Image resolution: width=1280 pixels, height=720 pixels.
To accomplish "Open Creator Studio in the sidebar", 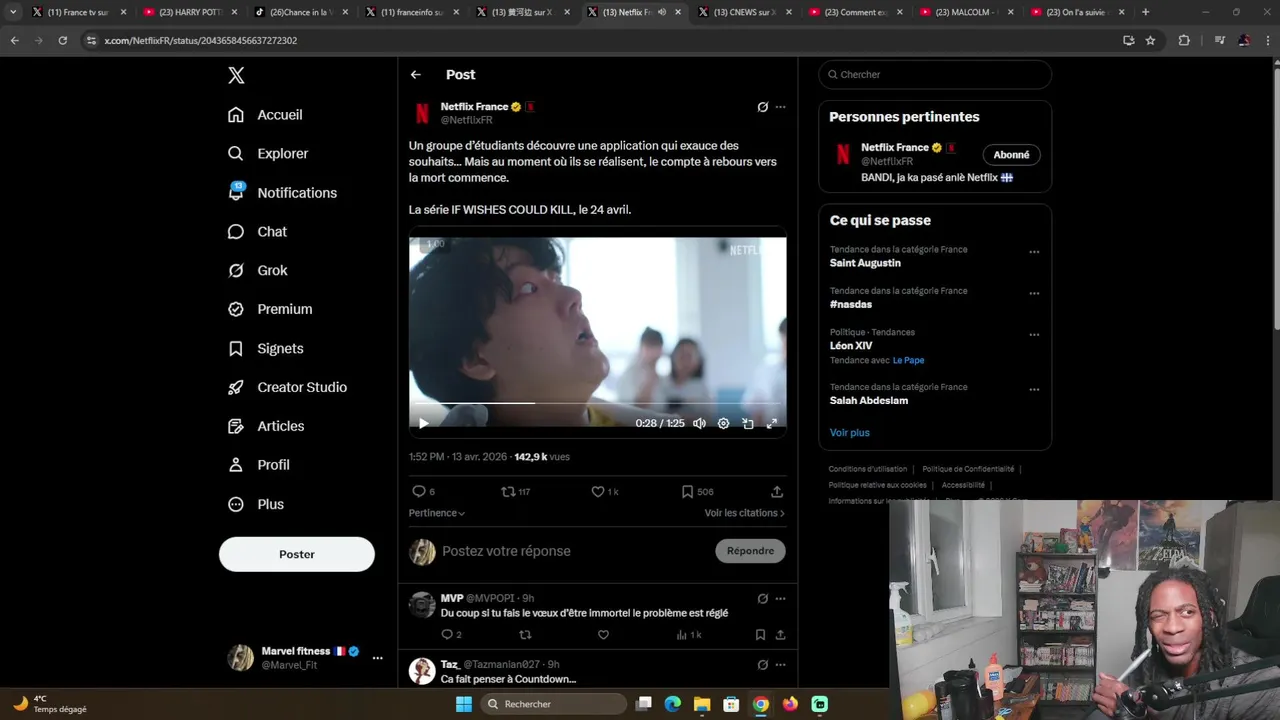I will click(287, 388).
